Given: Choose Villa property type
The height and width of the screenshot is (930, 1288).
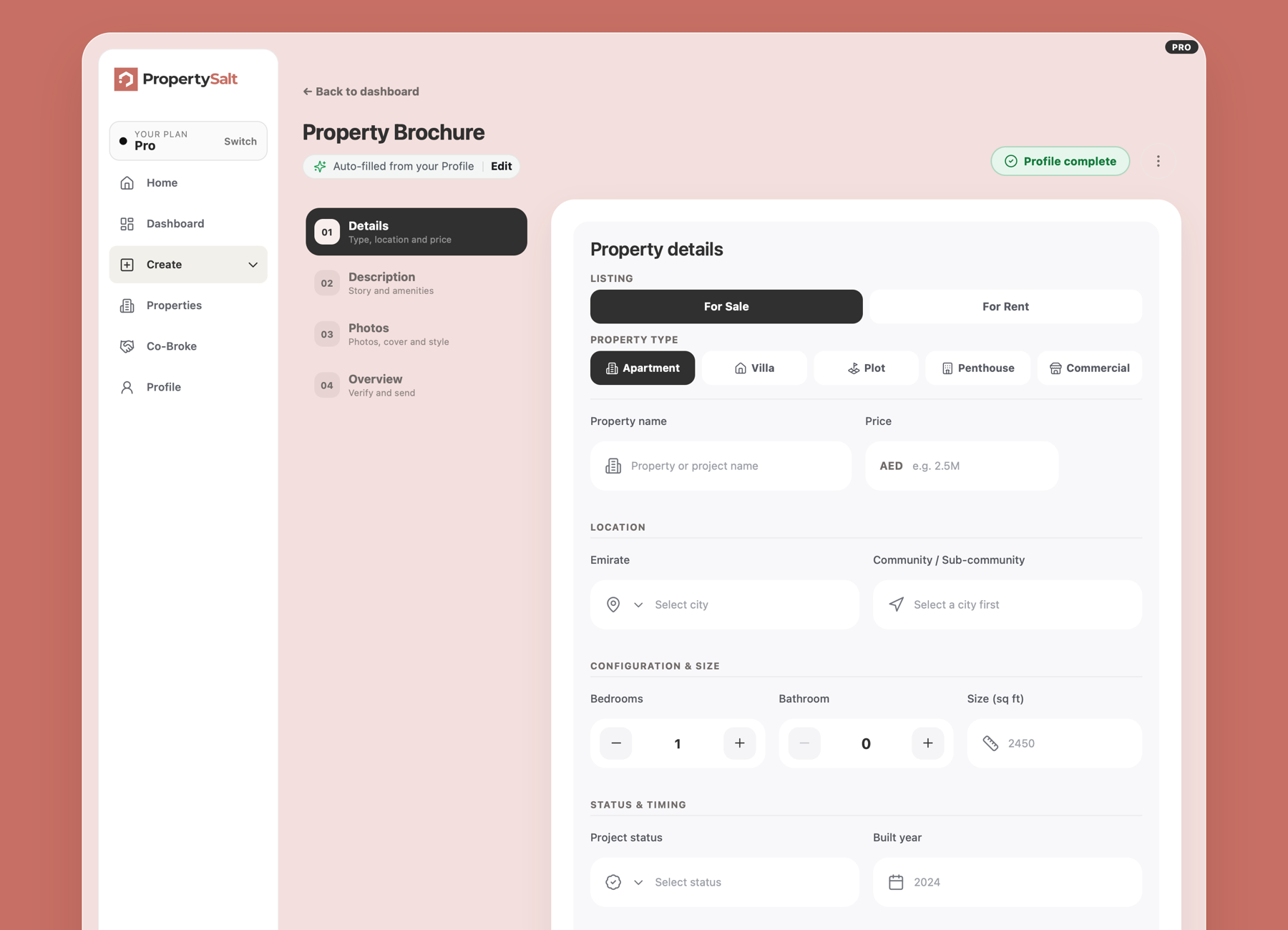Looking at the screenshot, I should (754, 368).
